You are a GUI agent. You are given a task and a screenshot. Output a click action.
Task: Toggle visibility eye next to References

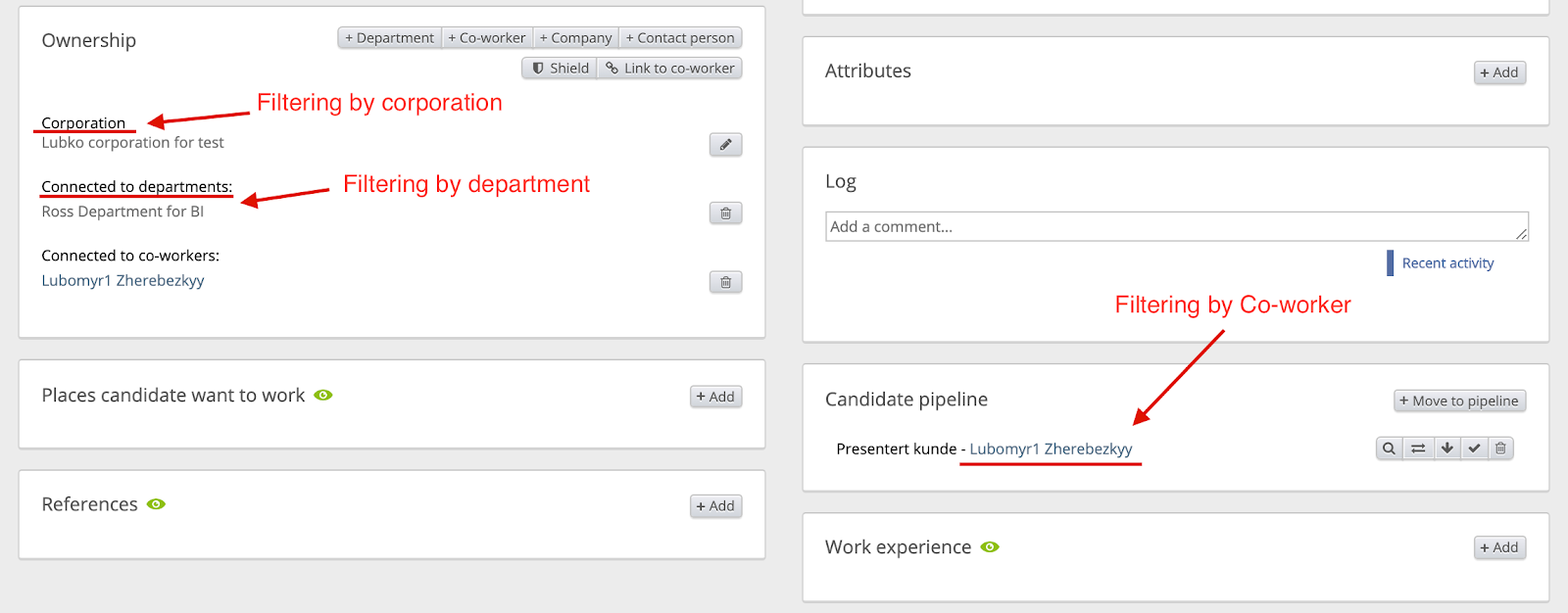click(156, 504)
